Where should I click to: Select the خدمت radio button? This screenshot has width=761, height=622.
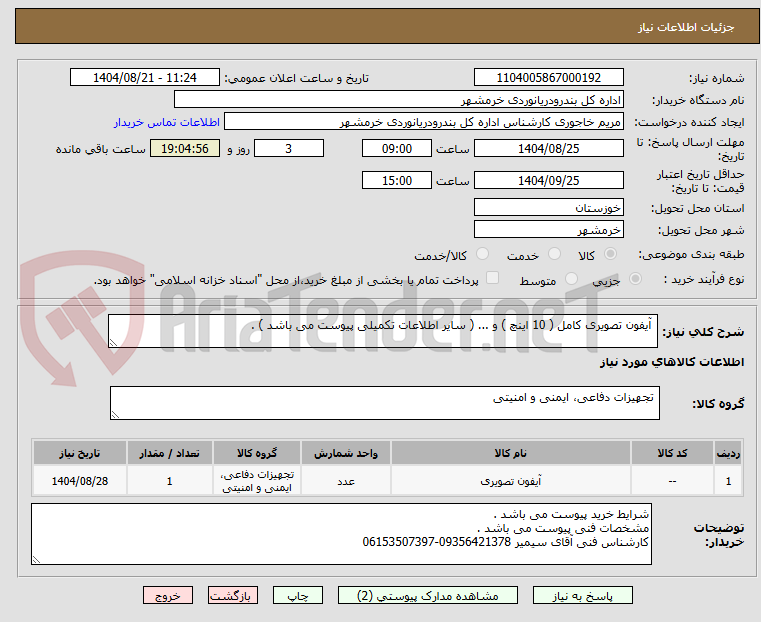(x=554, y=254)
